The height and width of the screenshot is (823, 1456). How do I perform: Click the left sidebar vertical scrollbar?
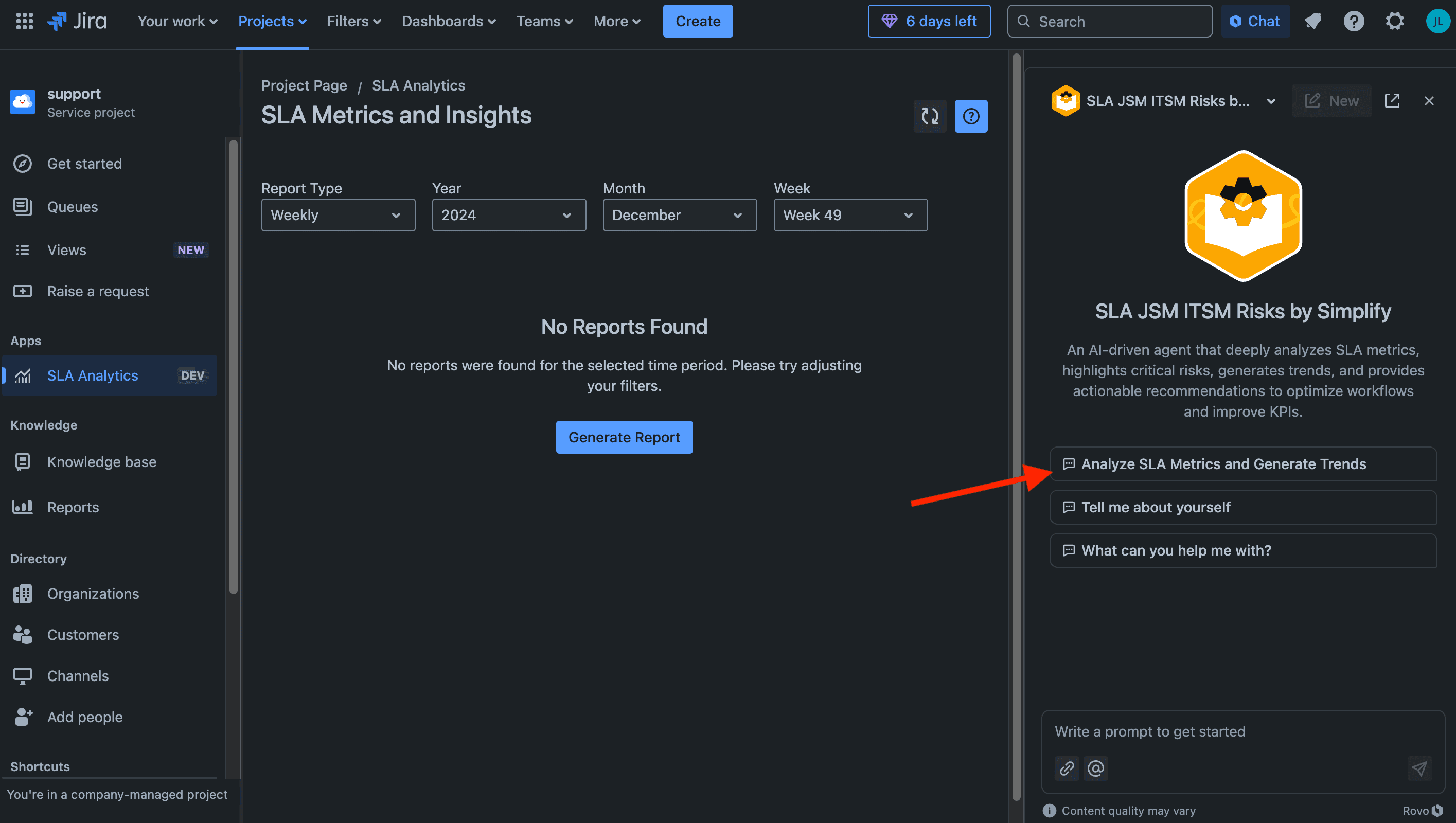(233, 367)
